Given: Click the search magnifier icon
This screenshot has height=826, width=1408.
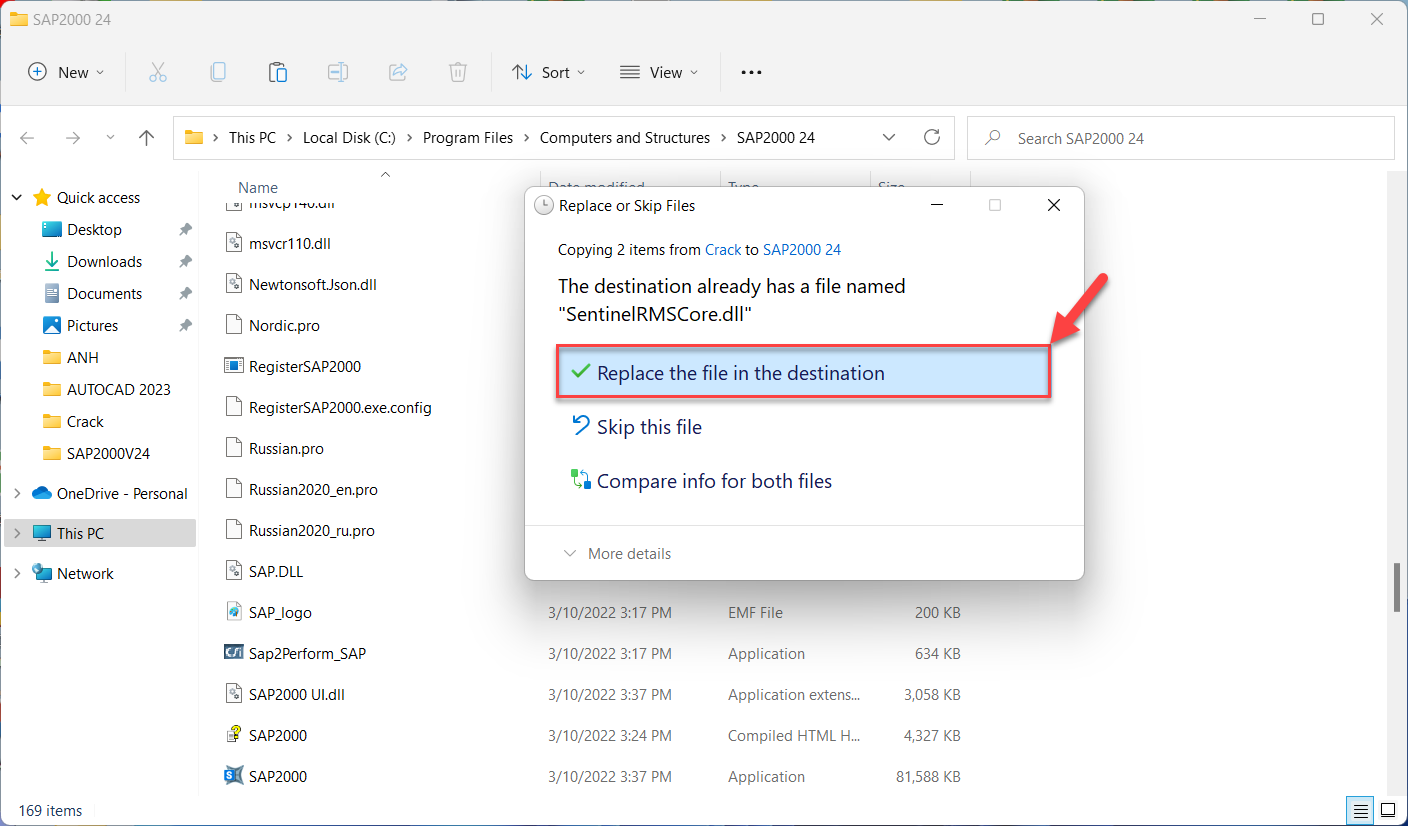Looking at the screenshot, I should (x=992, y=138).
